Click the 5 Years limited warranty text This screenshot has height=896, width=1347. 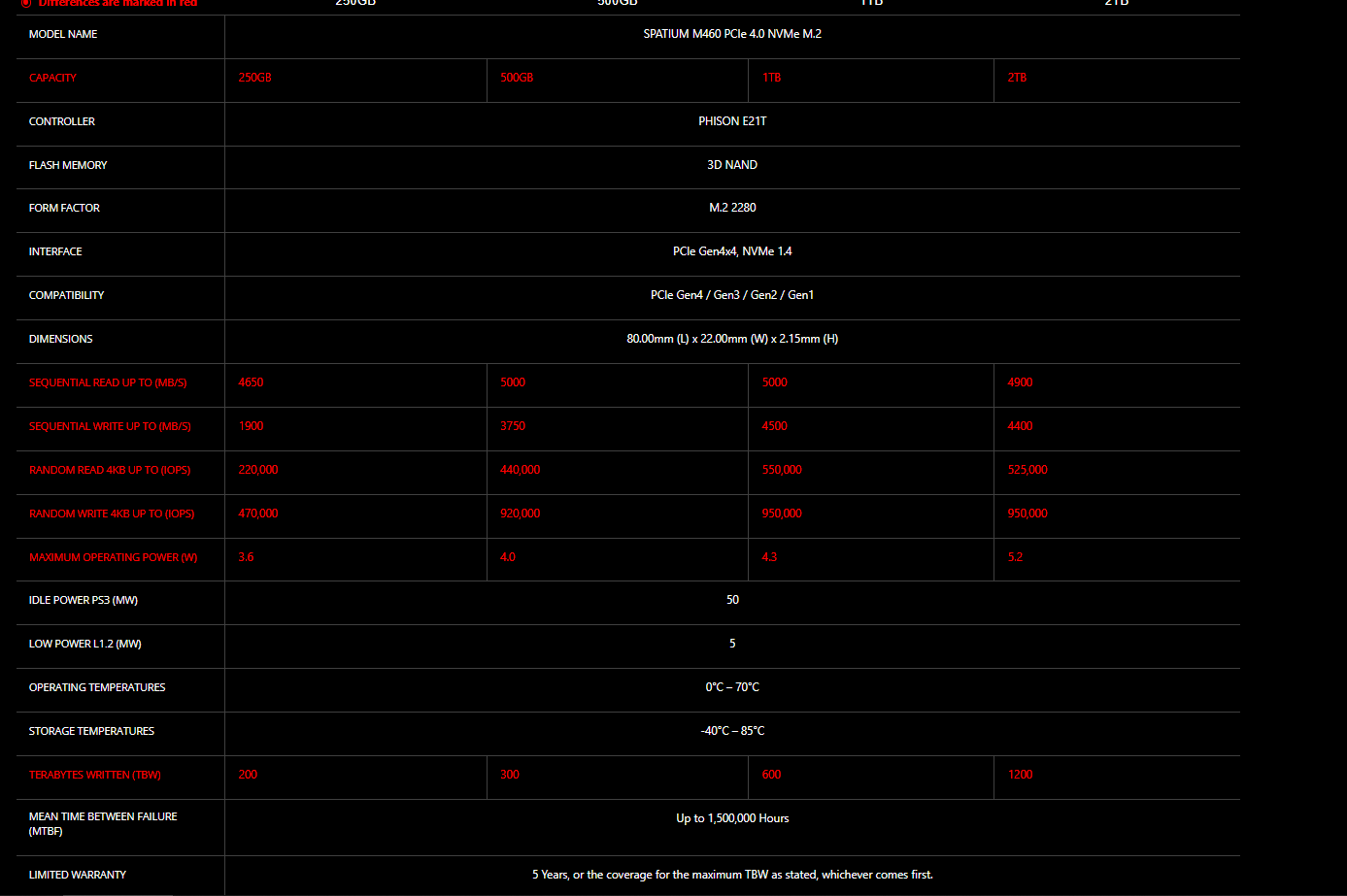[732, 875]
